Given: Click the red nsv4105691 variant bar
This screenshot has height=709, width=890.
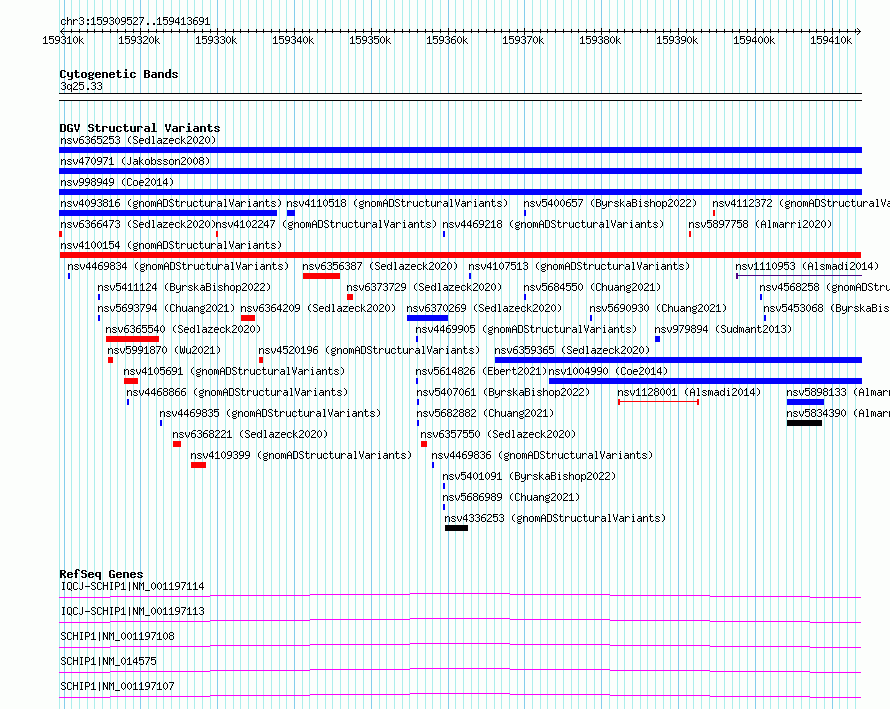Looking at the screenshot, I should [x=131, y=381].
